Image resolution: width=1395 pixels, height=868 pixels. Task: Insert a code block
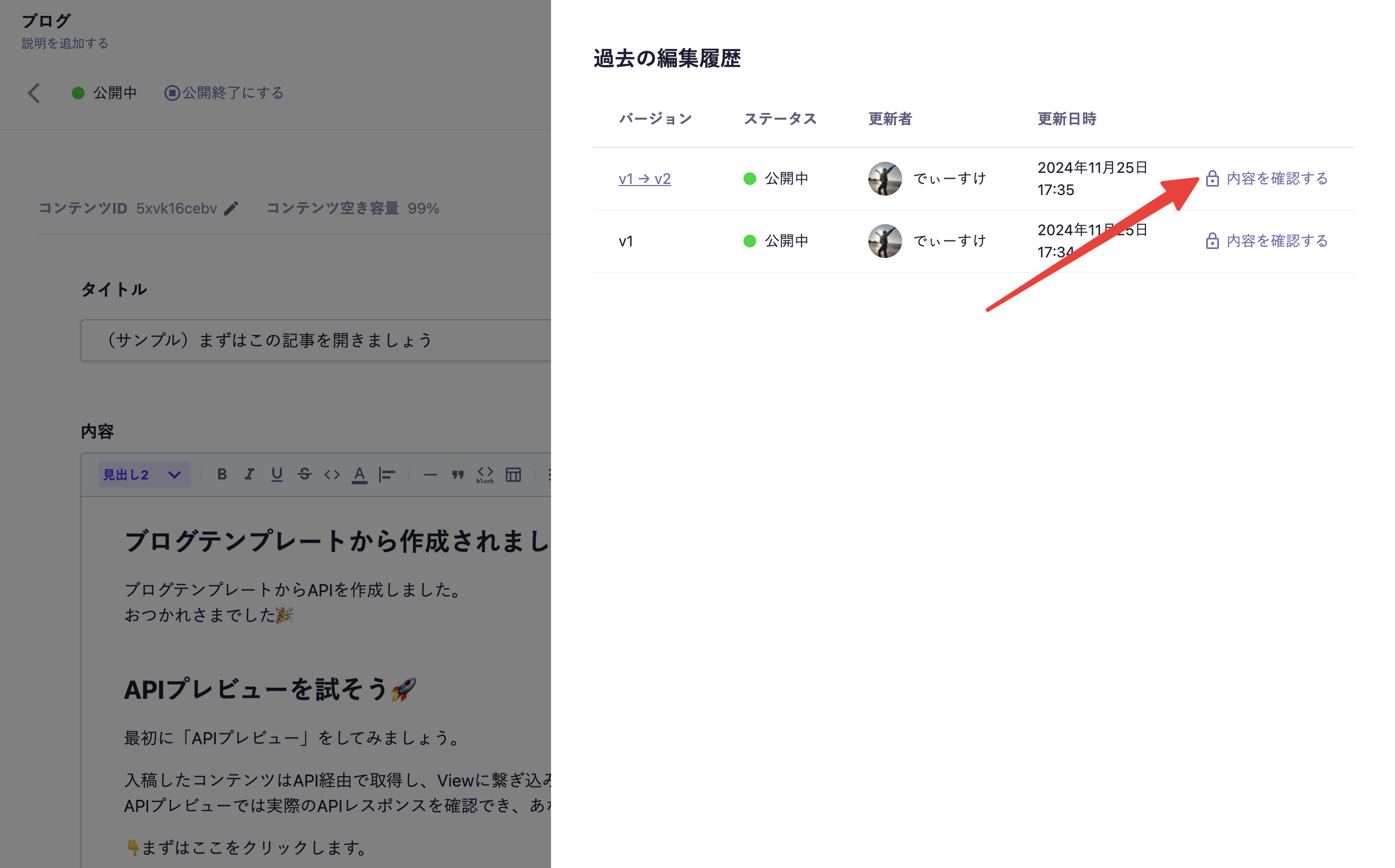pyautogui.click(x=485, y=474)
